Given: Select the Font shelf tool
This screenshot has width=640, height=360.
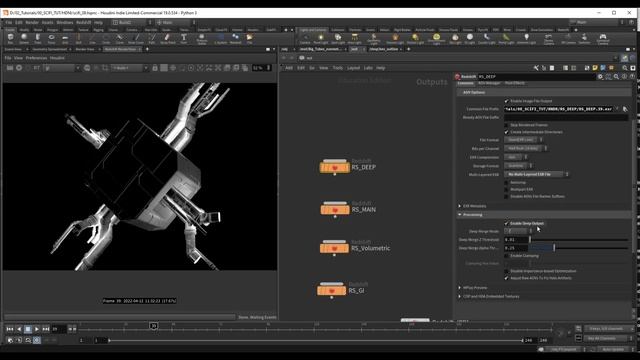Looking at the screenshot, I should pos(184,38).
